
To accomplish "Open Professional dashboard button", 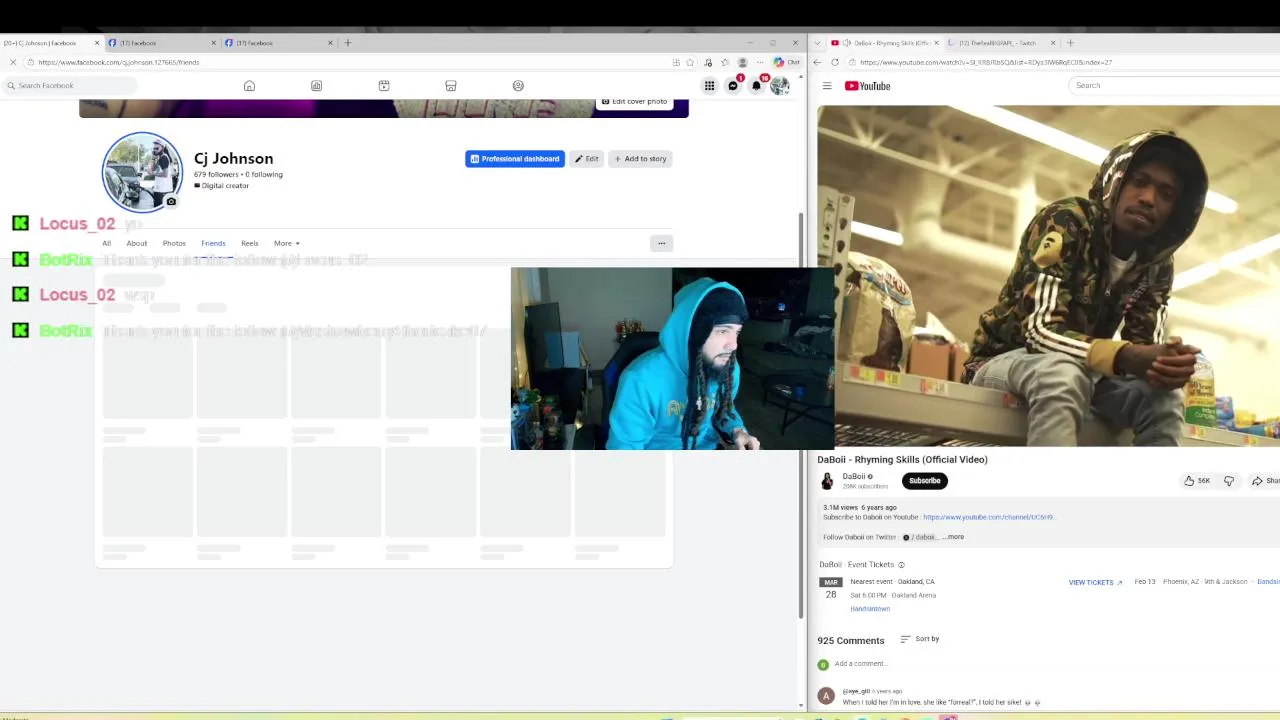I will (515, 159).
